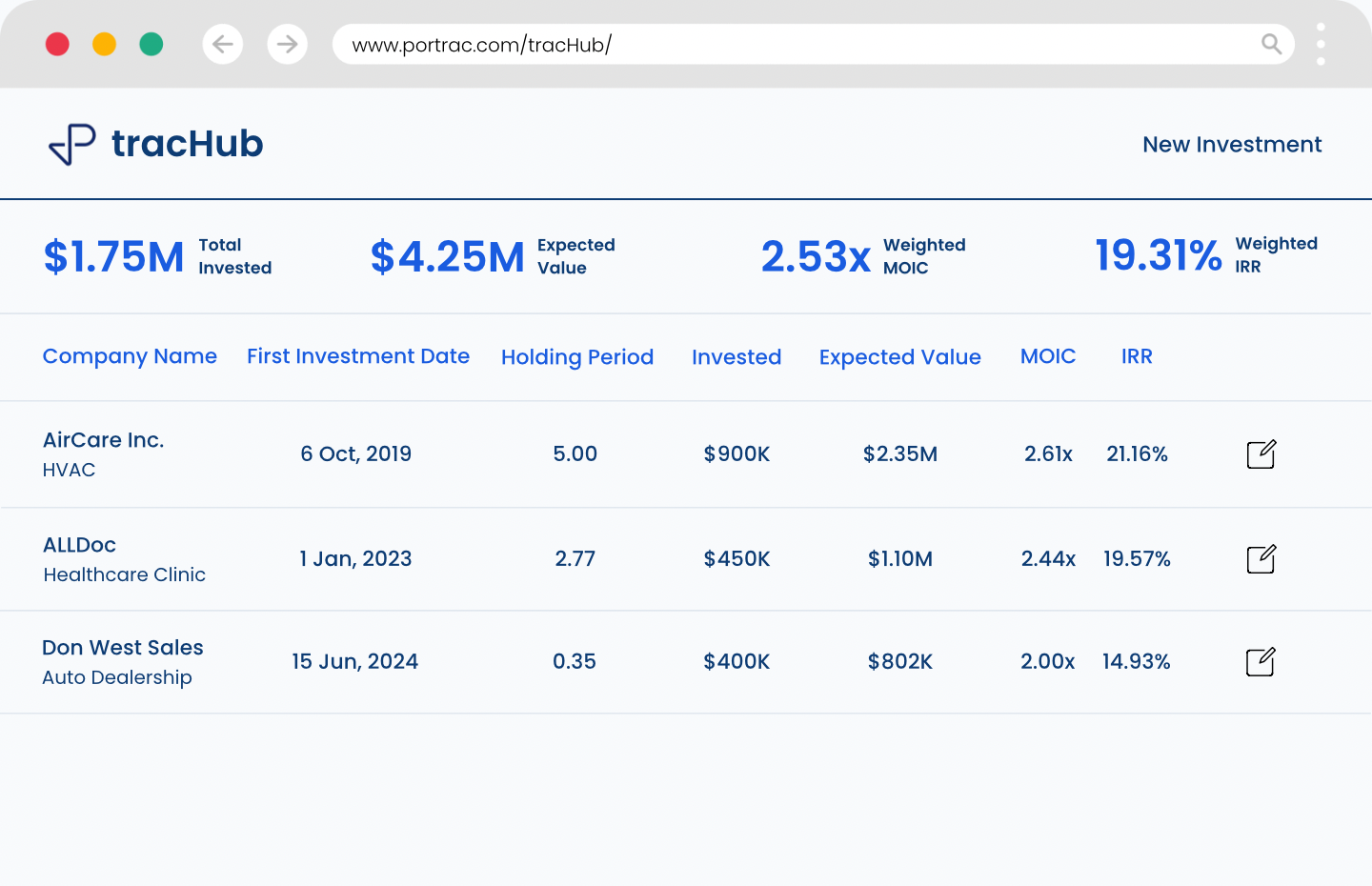
Task: Click the Auto Dealership industry label
Action: pos(117,677)
